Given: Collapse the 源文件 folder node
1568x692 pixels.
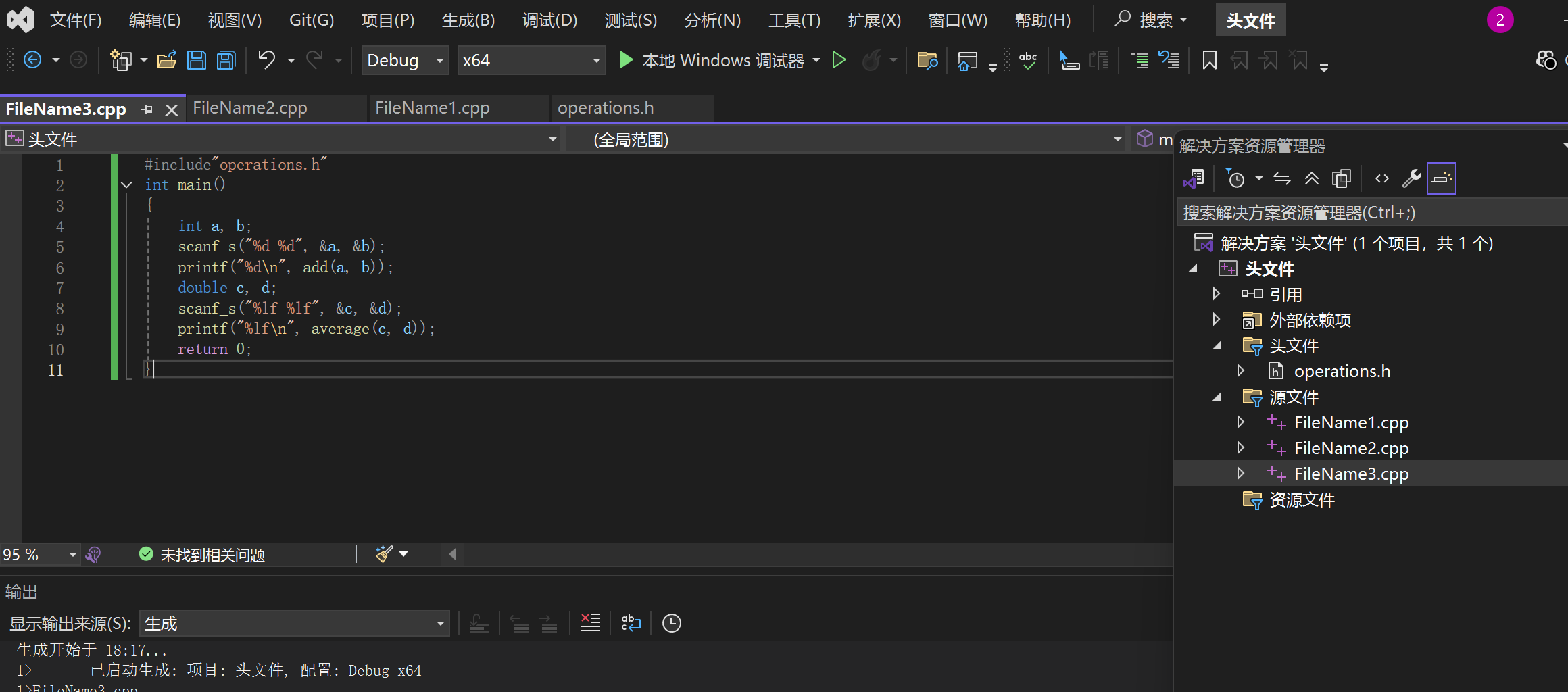Looking at the screenshot, I should [1217, 397].
